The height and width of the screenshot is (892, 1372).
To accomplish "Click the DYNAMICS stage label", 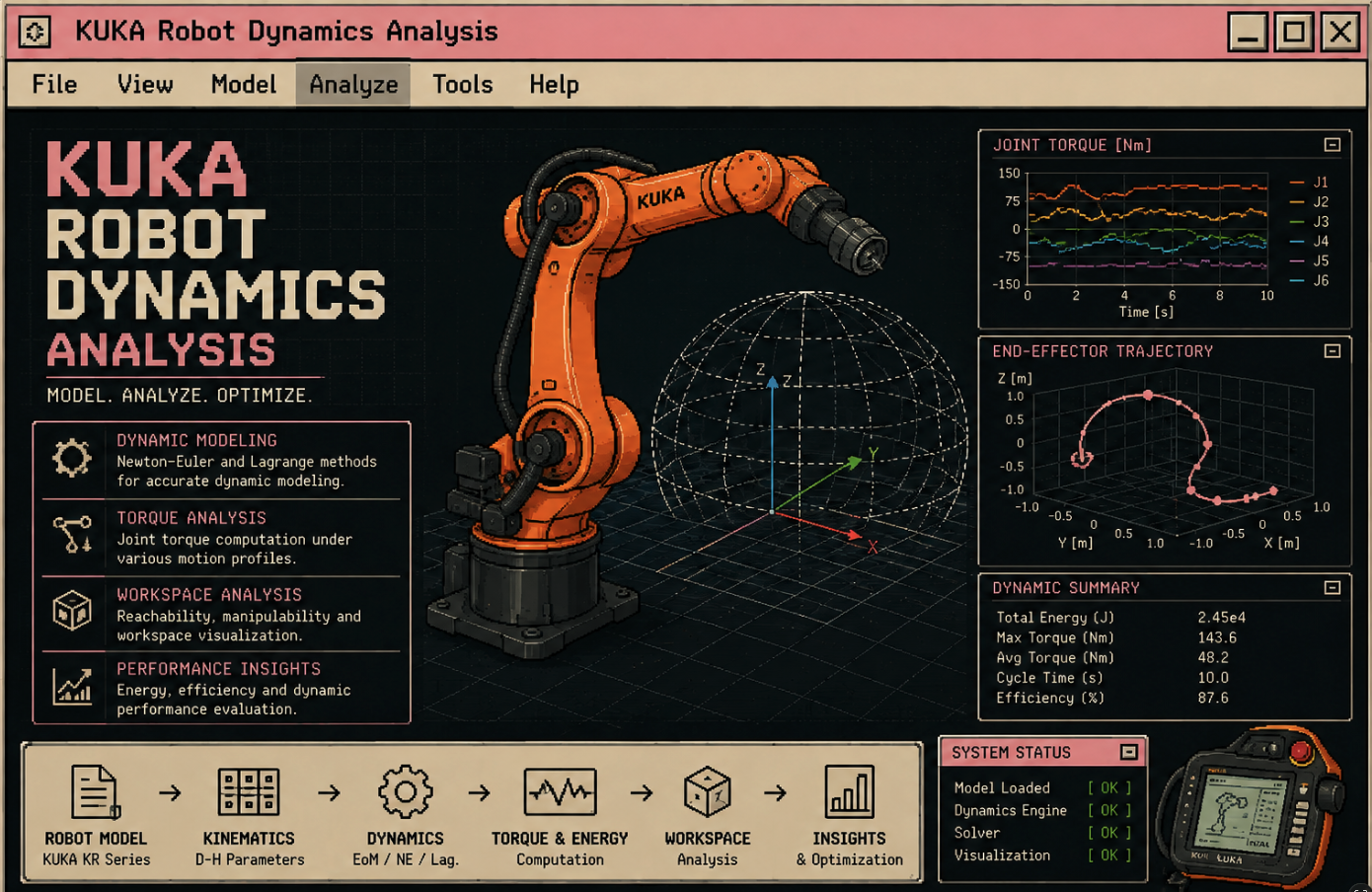I will point(406,839).
